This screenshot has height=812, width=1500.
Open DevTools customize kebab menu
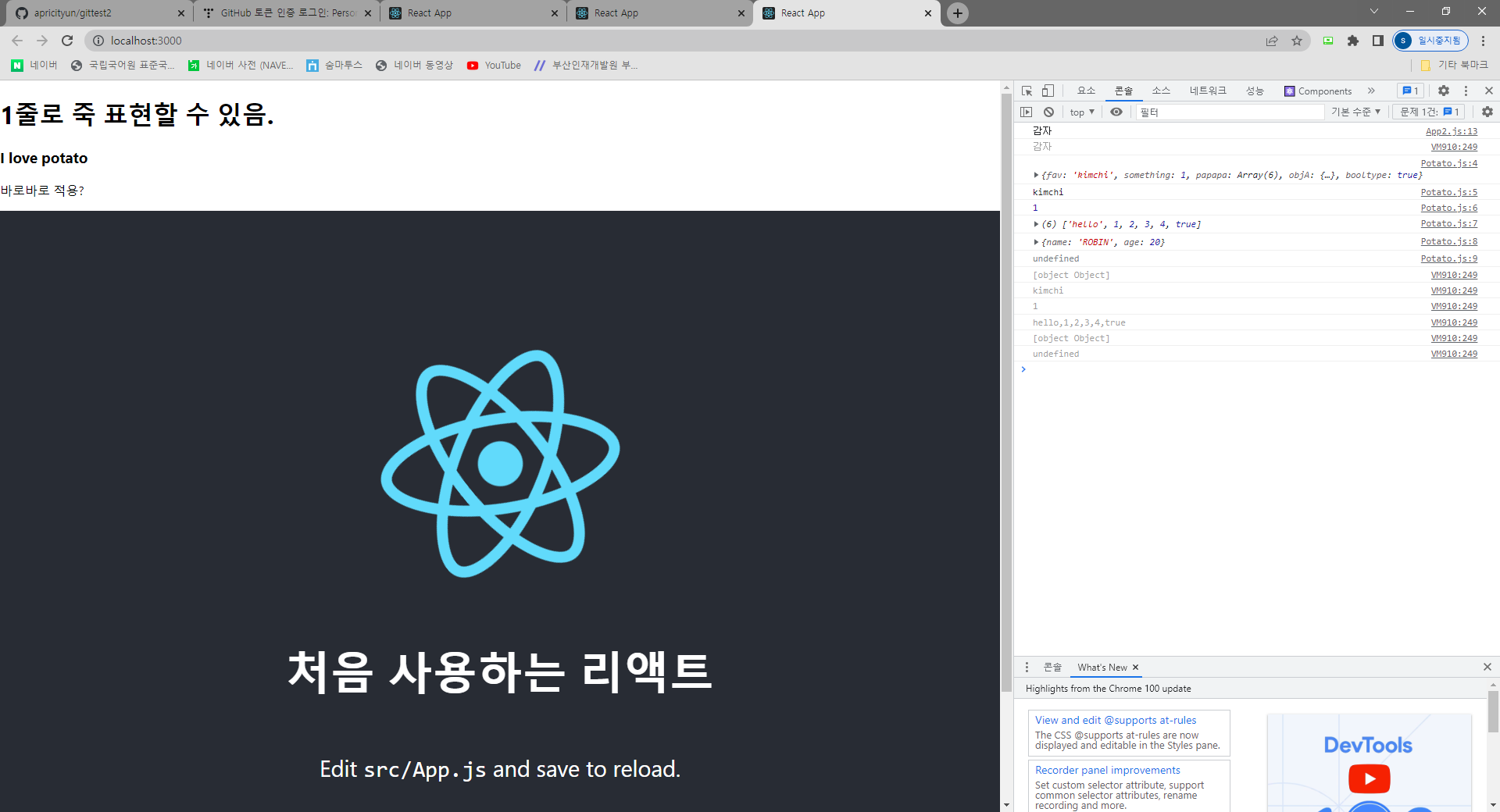point(1466,91)
